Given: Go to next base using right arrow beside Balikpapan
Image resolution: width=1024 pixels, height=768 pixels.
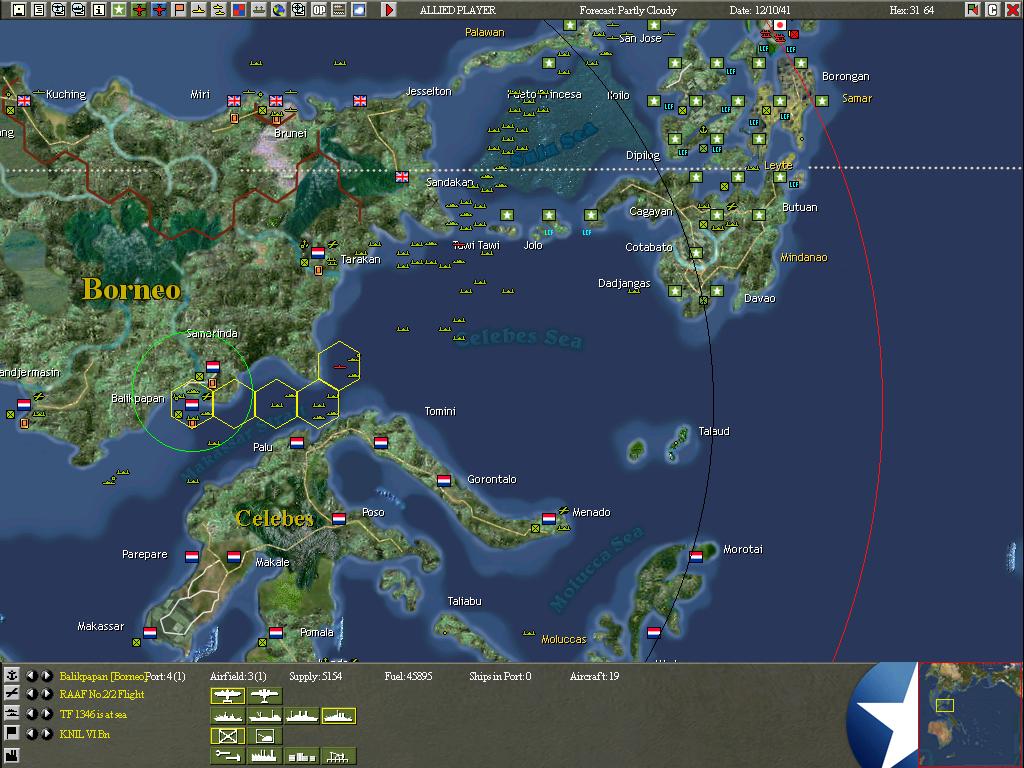Looking at the screenshot, I should [46, 675].
